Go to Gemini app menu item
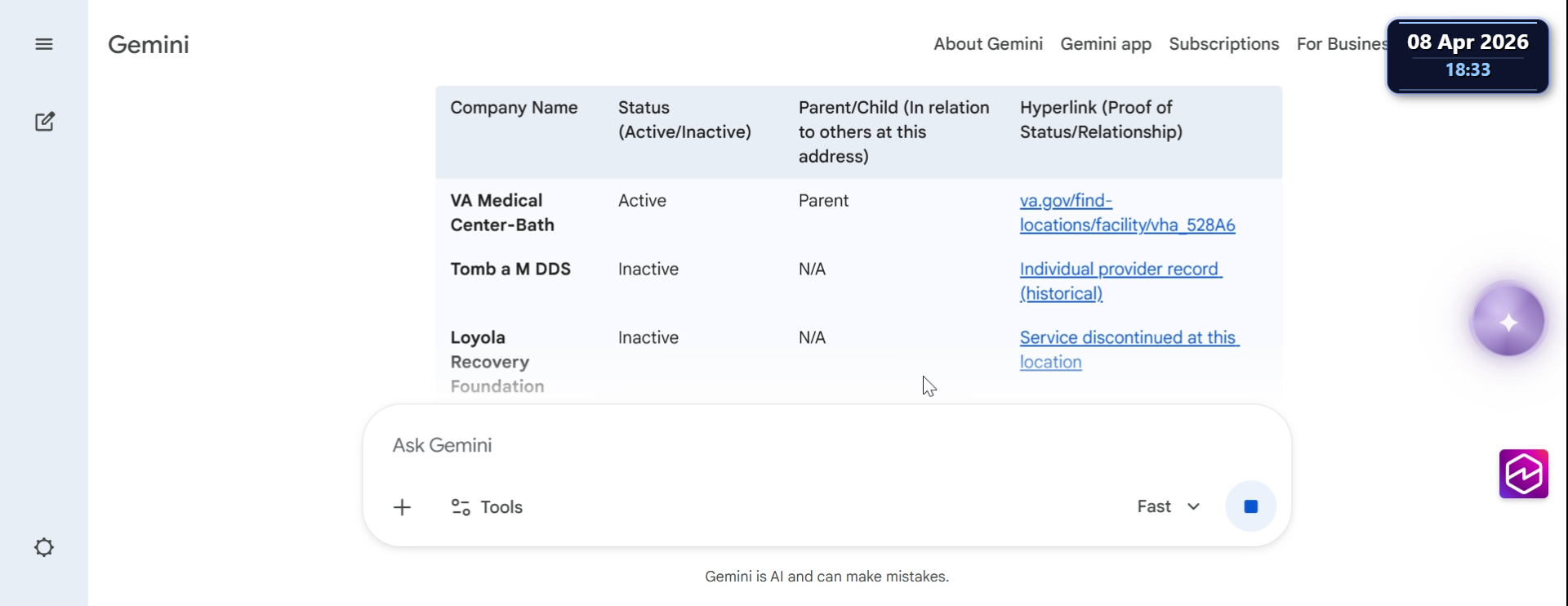 tap(1106, 44)
